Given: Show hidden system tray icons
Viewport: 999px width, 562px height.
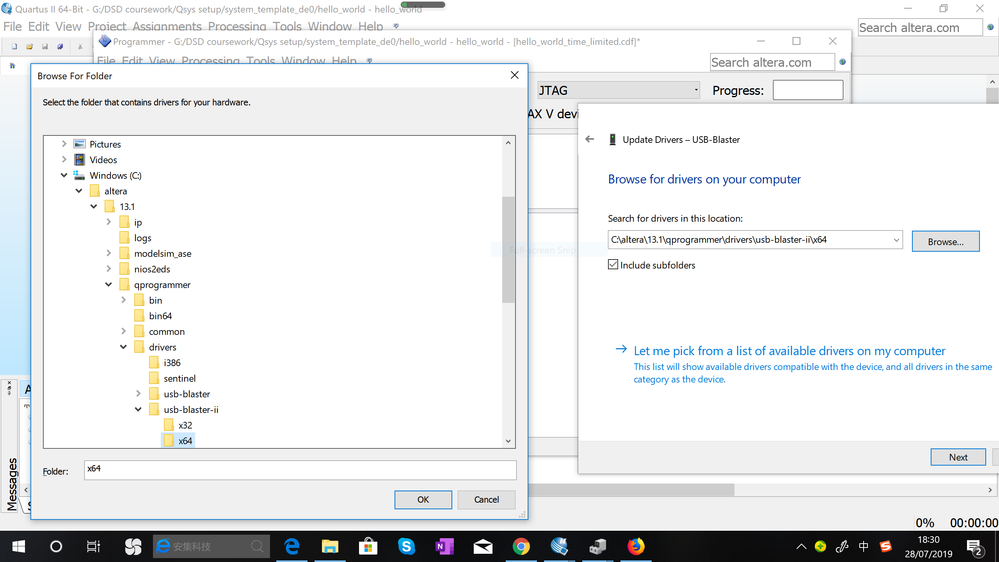Looking at the screenshot, I should click(801, 546).
